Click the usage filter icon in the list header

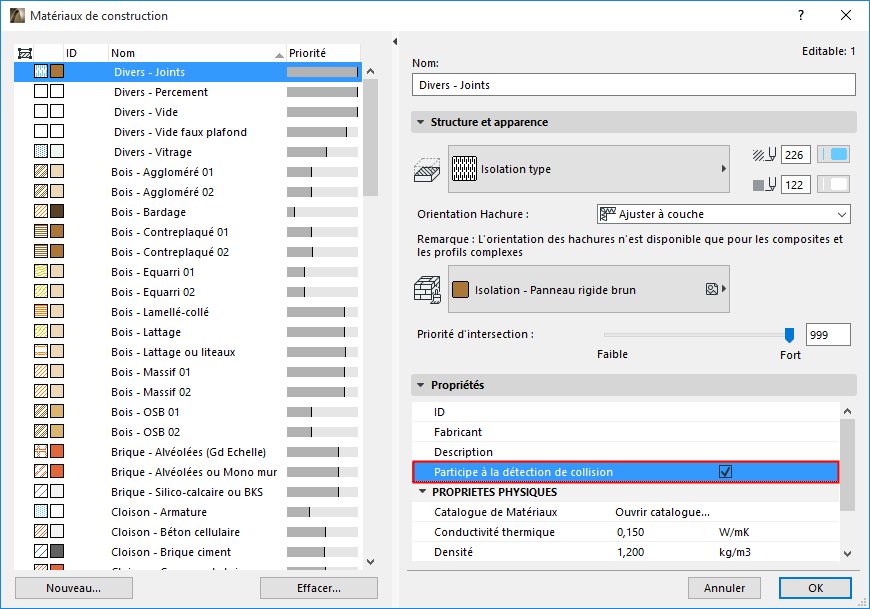(x=25, y=53)
